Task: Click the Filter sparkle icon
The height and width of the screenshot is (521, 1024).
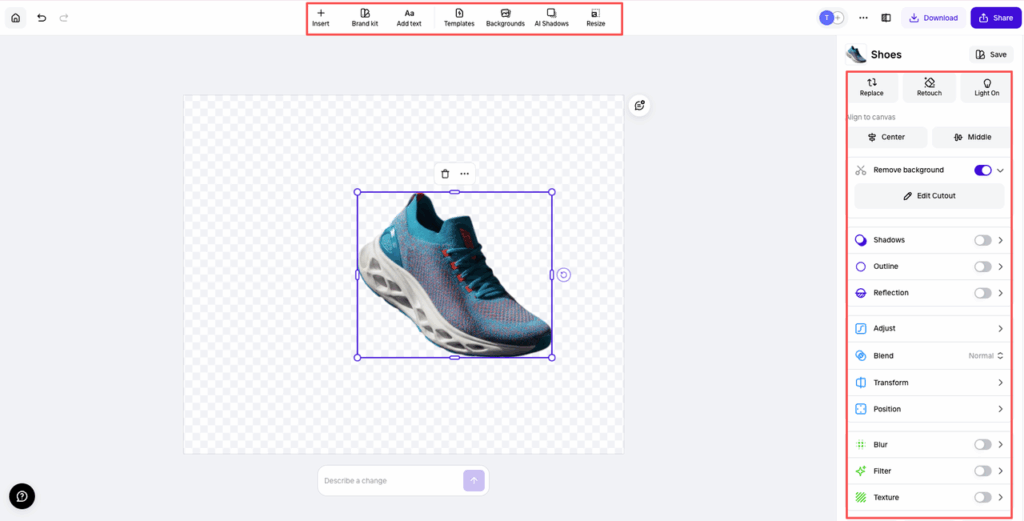Action: coord(861,471)
